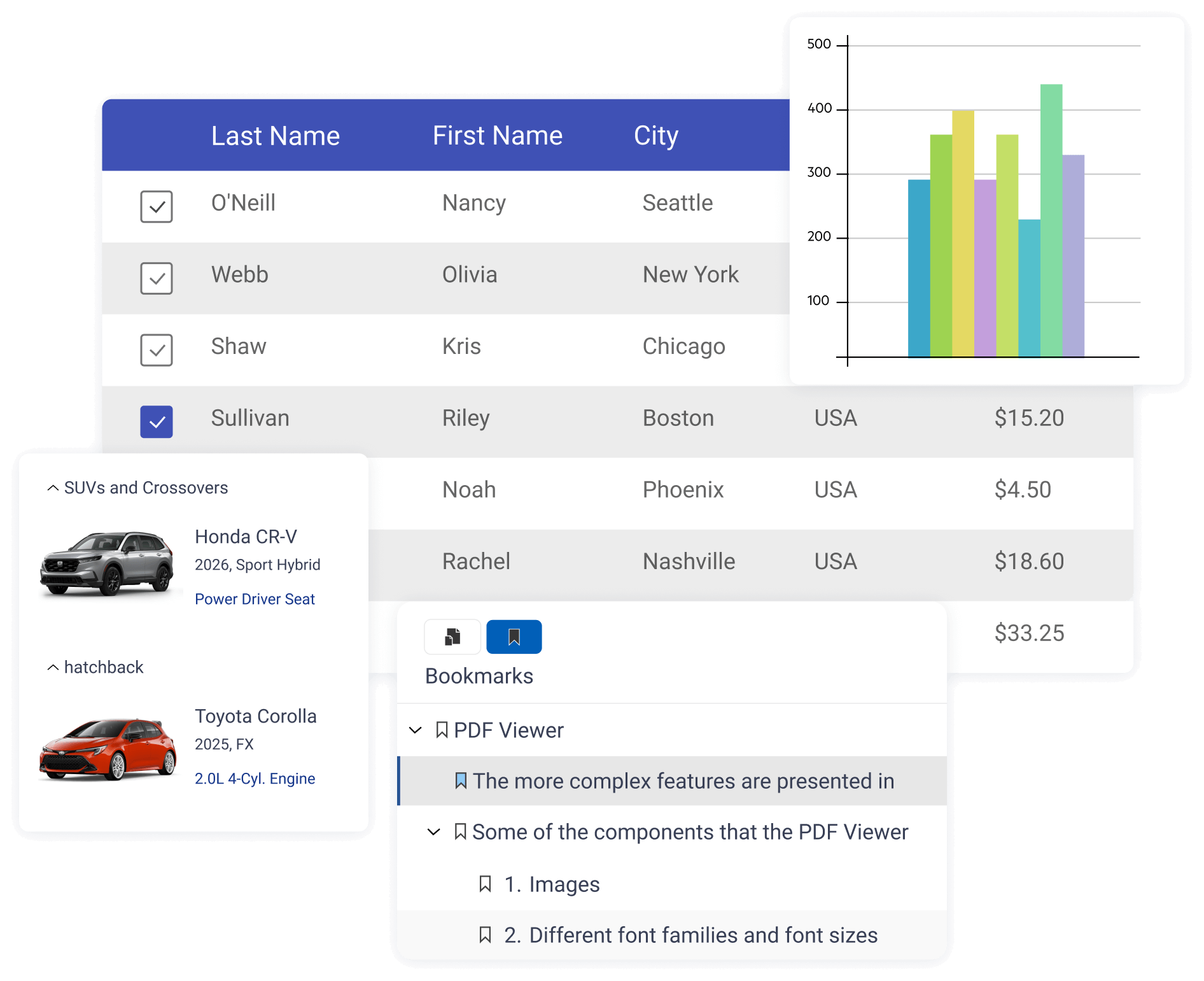Select the blue Bookmarks panel icon
1204x981 pixels.
[514, 637]
